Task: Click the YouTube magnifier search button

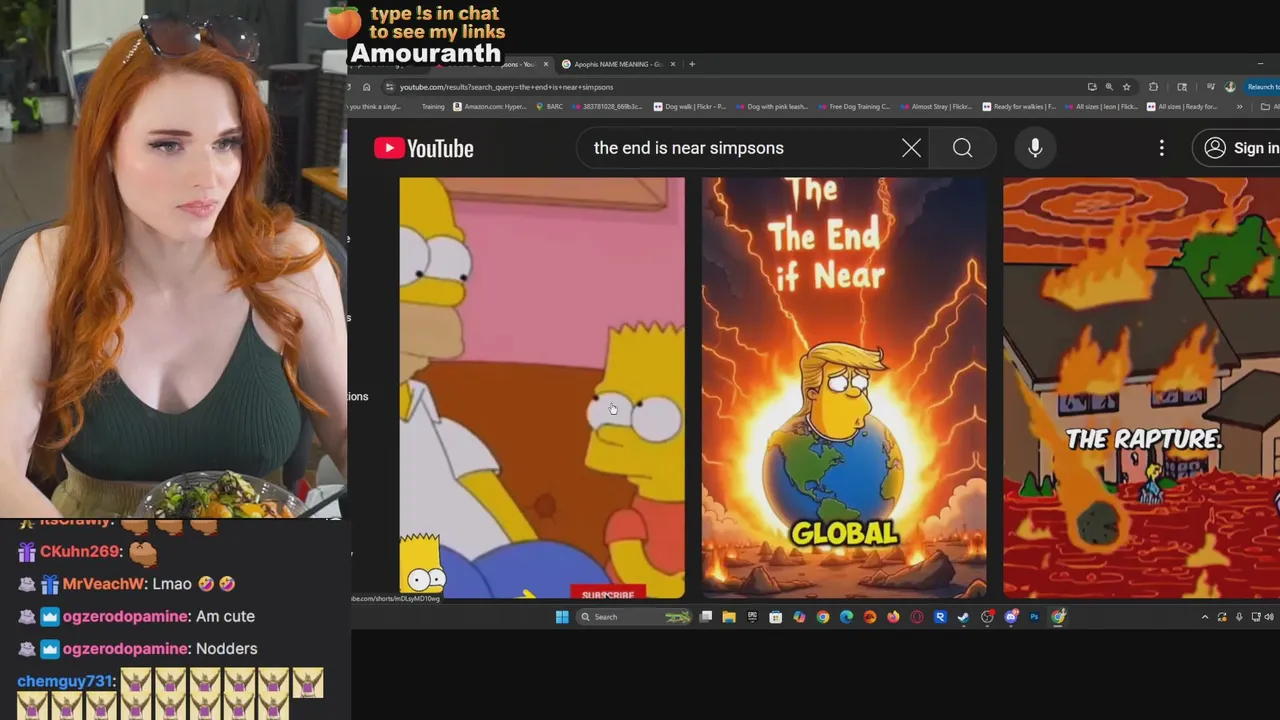Action: 962,148
